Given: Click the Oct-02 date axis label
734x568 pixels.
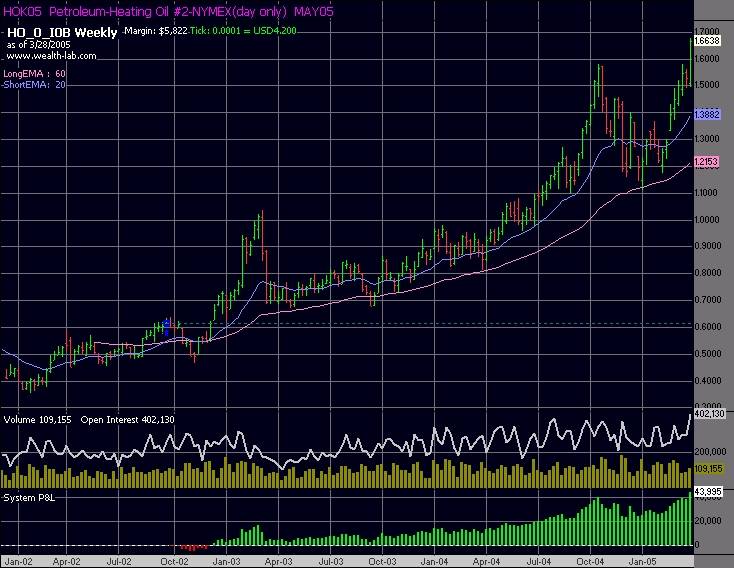Looking at the screenshot, I should [174, 561].
